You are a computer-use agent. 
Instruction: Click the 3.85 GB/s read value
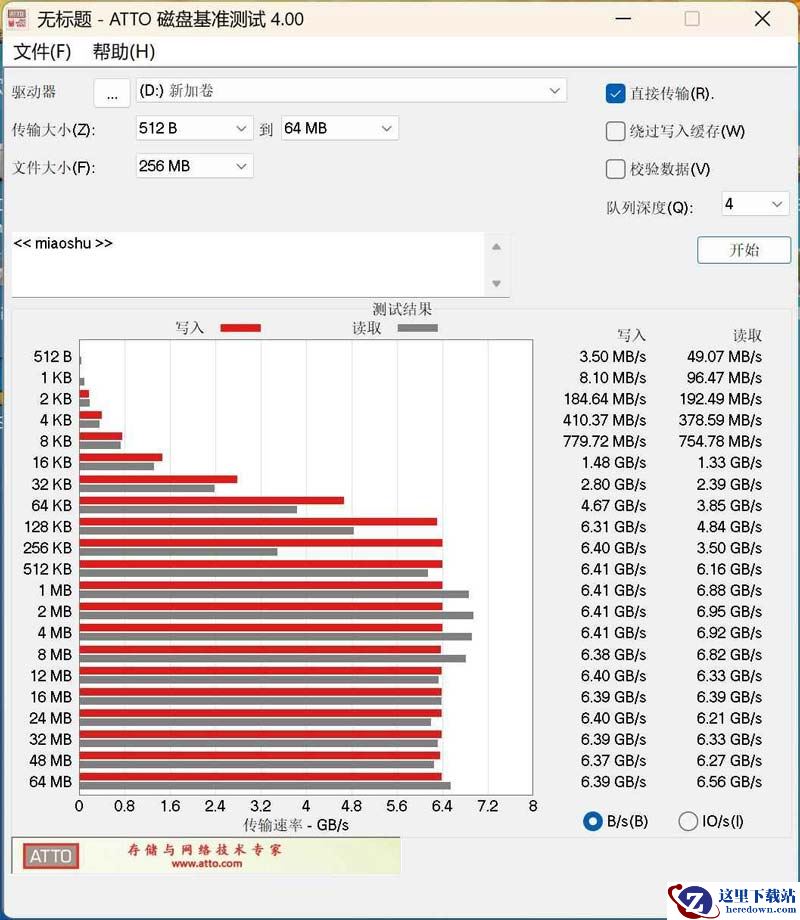(x=729, y=506)
